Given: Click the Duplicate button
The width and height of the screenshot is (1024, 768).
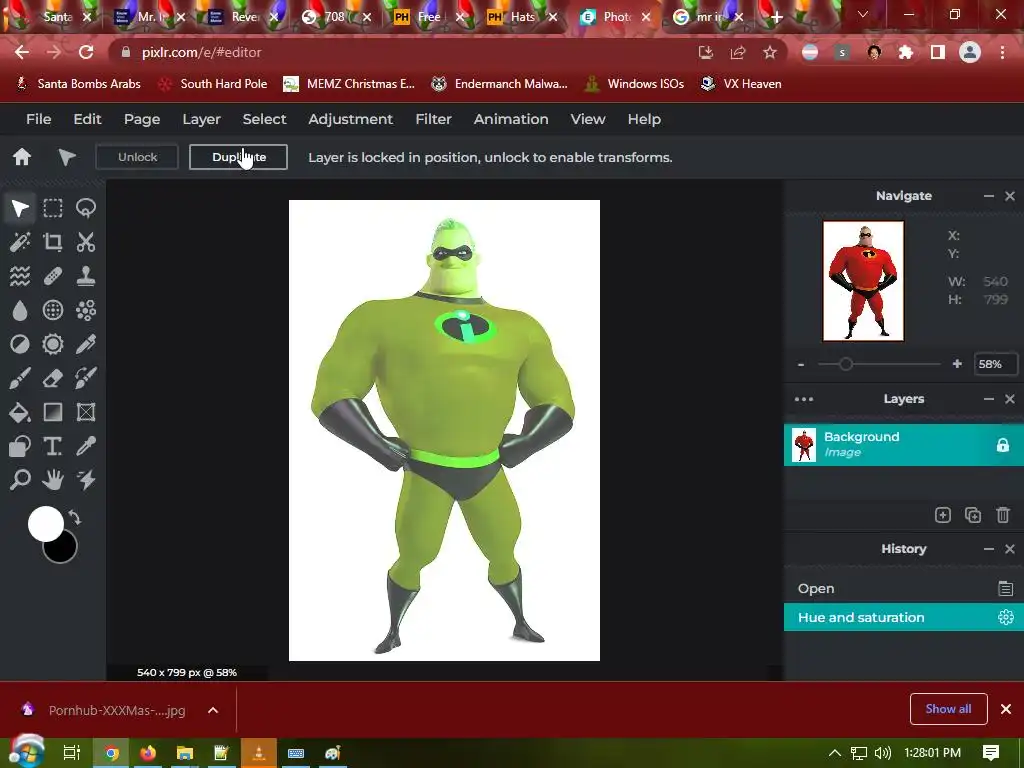Looking at the screenshot, I should click(x=238, y=157).
